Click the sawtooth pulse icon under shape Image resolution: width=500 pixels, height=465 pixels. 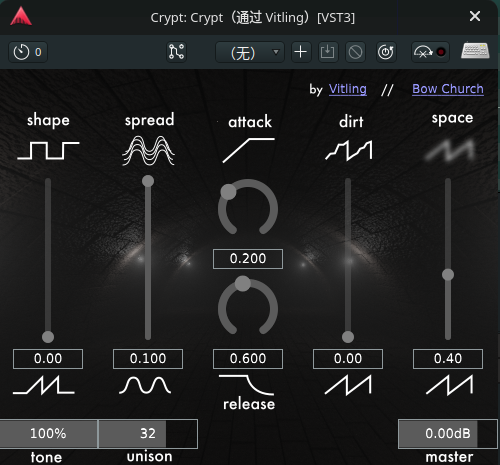tap(44, 385)
